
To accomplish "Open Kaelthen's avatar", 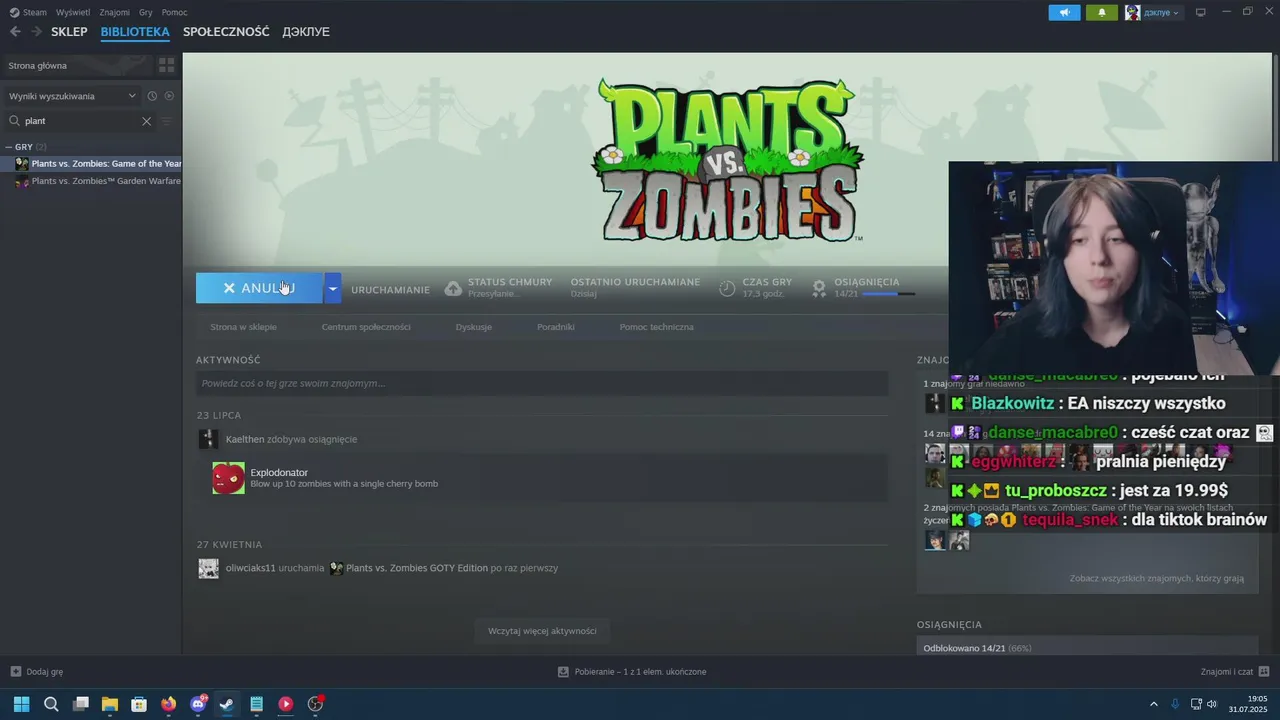I will click(x=208, y=439).
